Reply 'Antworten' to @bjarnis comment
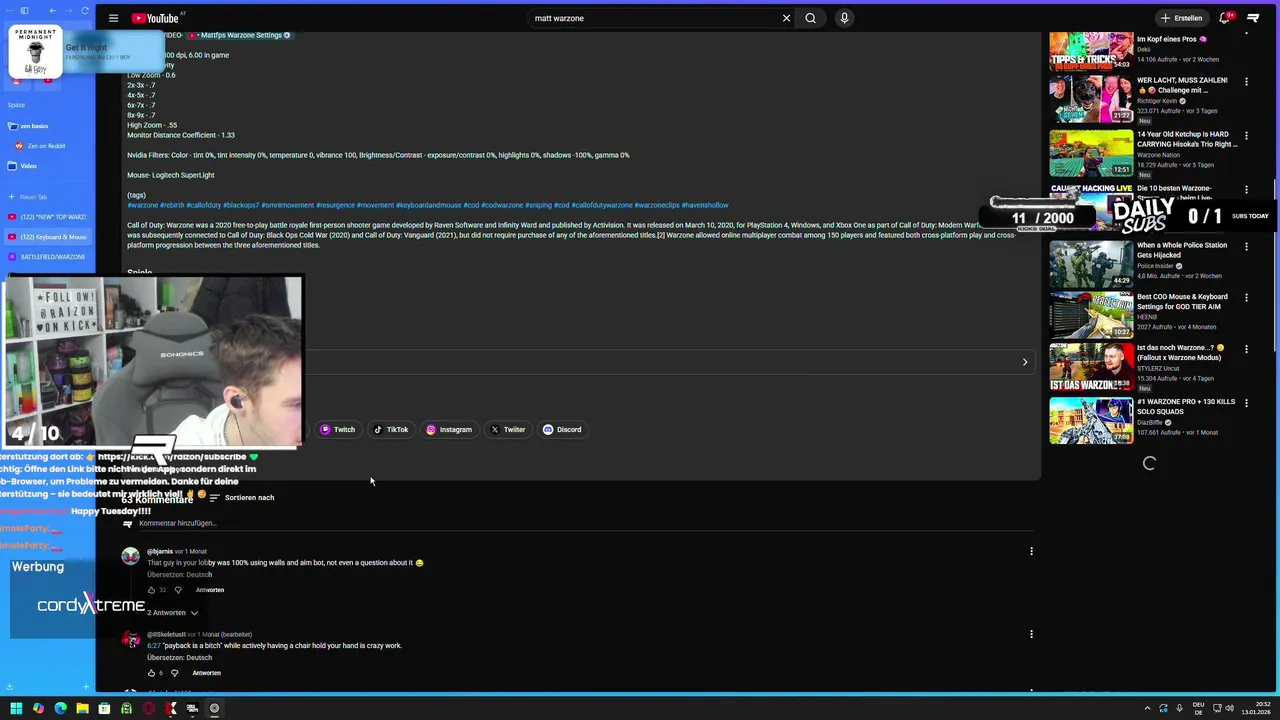1280x720 pixels. [209, 590]
